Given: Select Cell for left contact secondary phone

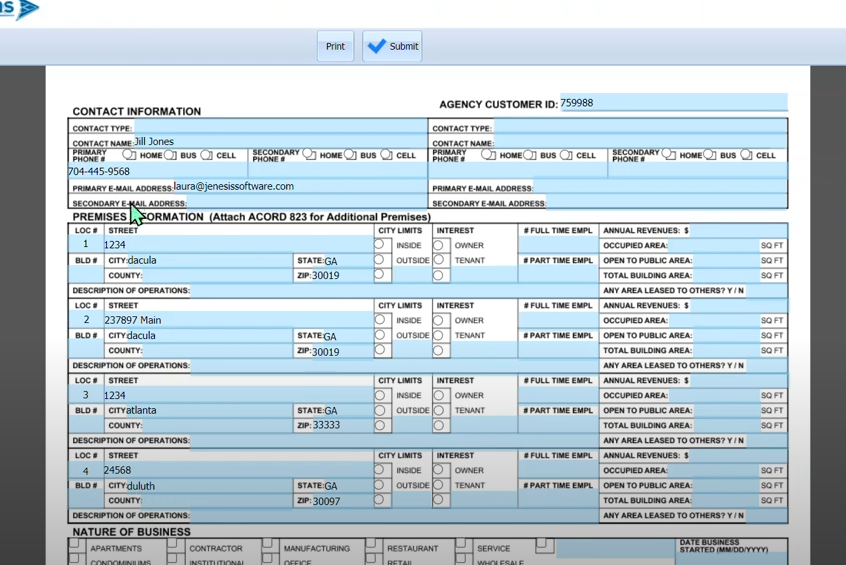Looking at the screenshot, I should coord(386,155).
